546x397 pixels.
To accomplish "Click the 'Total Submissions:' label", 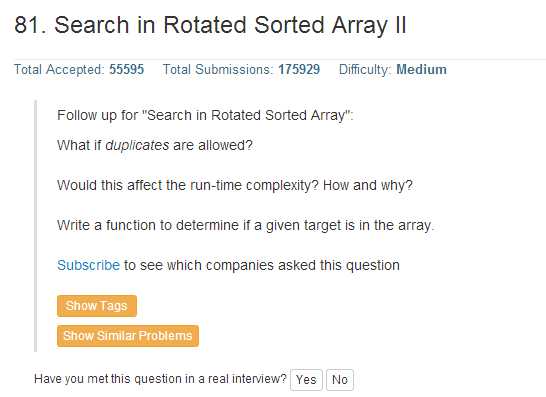I will tap(218, 69).
